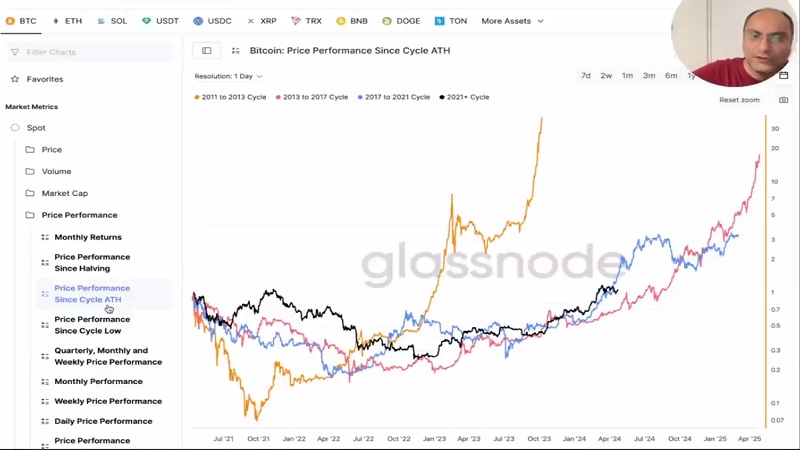Collapse the Price Performance folder
The image size is (800, 450).
point(78,215)
